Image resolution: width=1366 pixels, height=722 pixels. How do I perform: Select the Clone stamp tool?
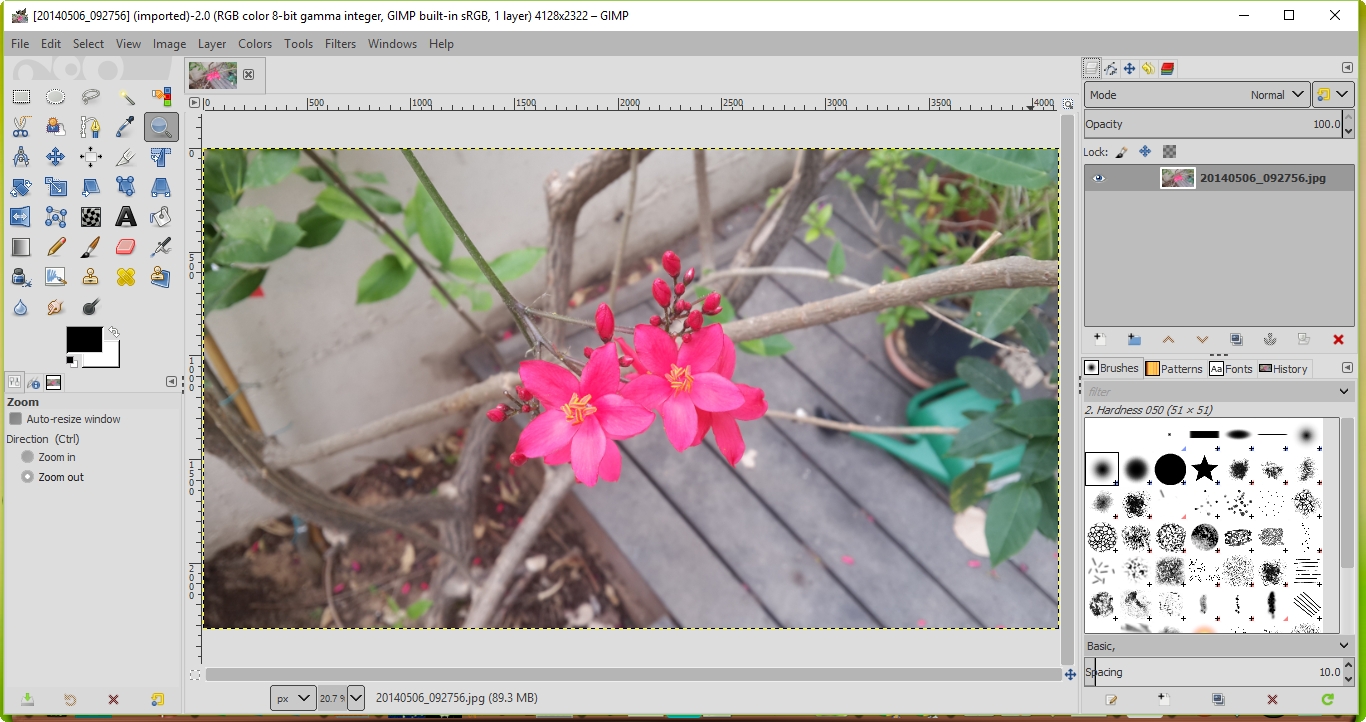[91, 277]
